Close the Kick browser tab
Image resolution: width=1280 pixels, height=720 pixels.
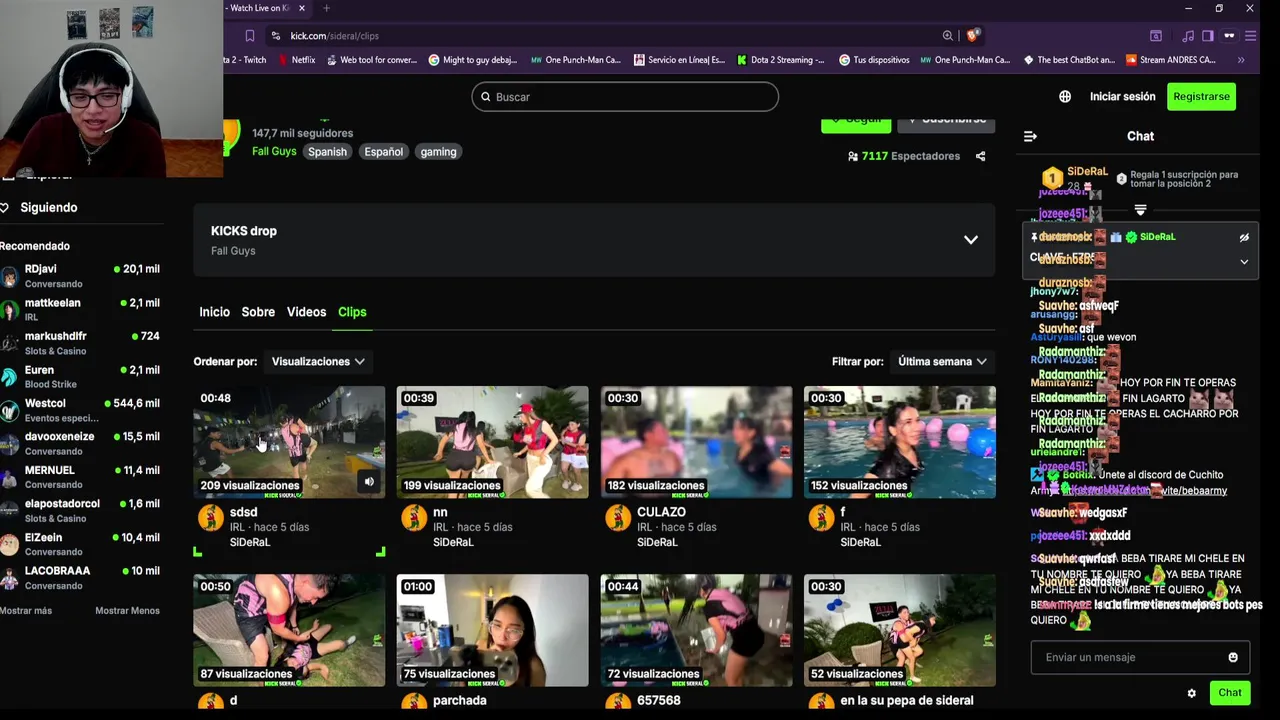(303, 8)
